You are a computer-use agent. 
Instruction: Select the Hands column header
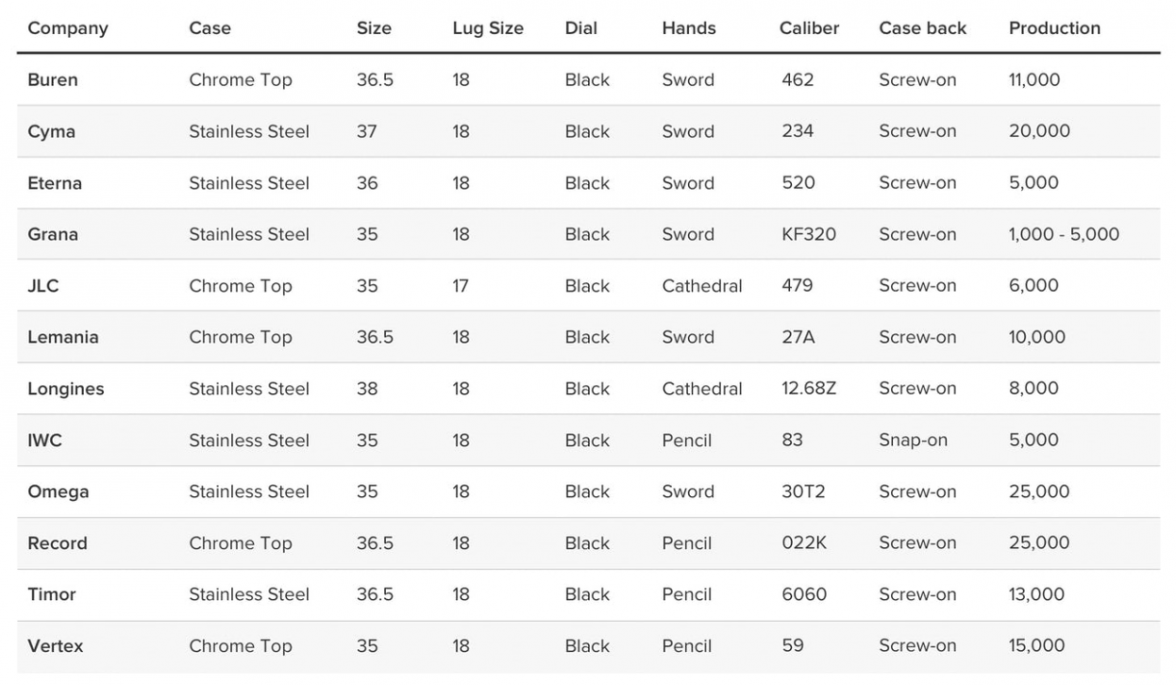[688, 28]
